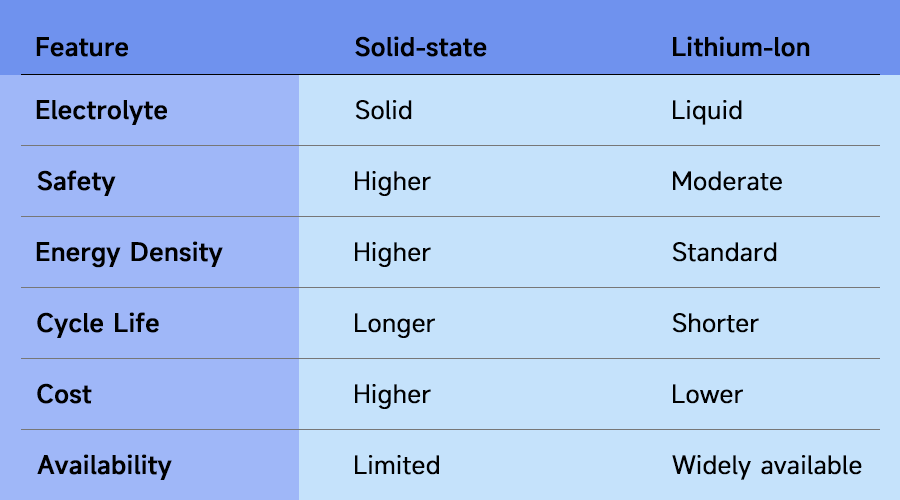The height and width of the screenshot is (500, 900).
Task: Select the Cycle Life row label
Action: tap(98, 323)
